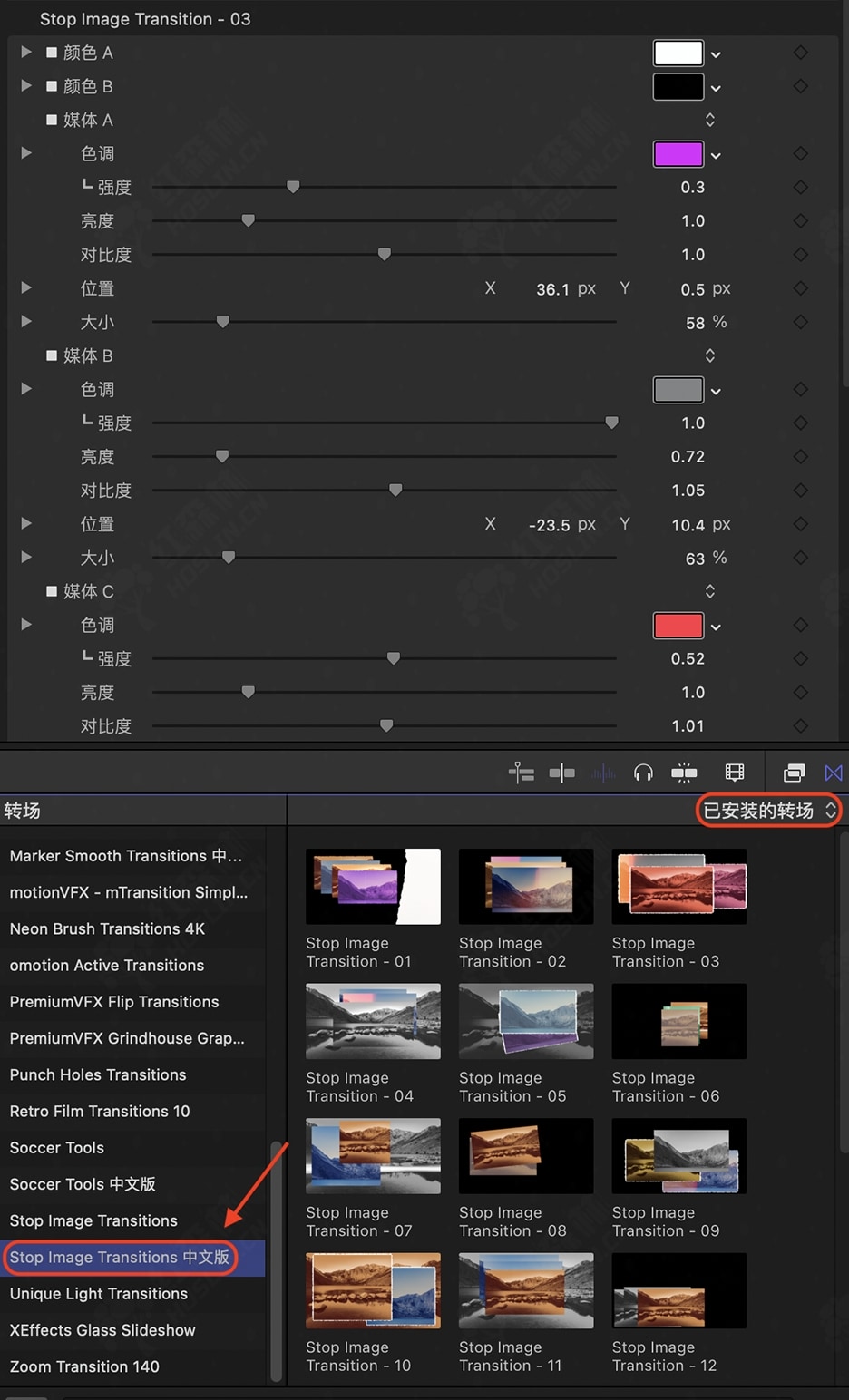Select omotion Active Transitions category
849x1400 pixels.
point(107,966)
